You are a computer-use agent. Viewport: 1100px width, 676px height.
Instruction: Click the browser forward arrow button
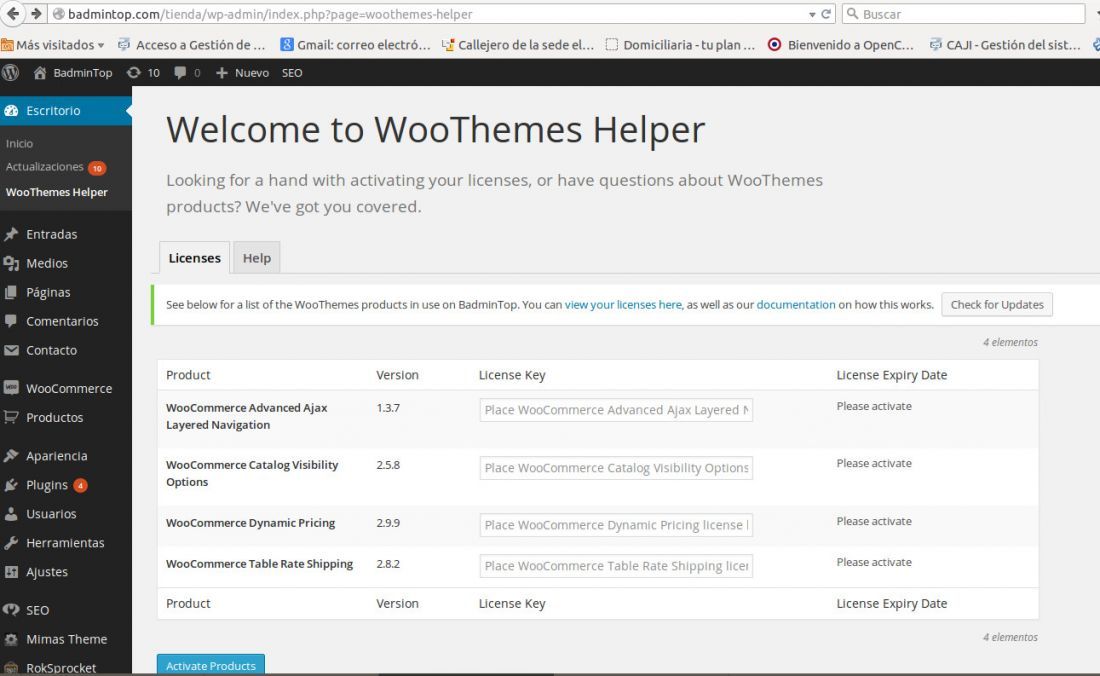coord(36,13)
